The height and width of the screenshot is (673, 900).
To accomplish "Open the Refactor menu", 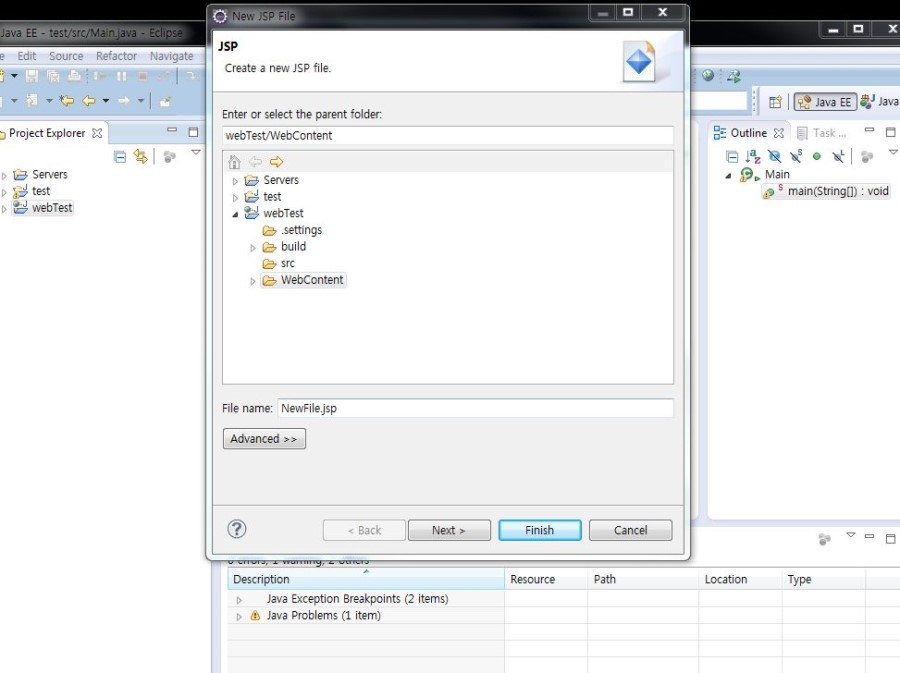I will pyautogui.click(x=117, y=56).
